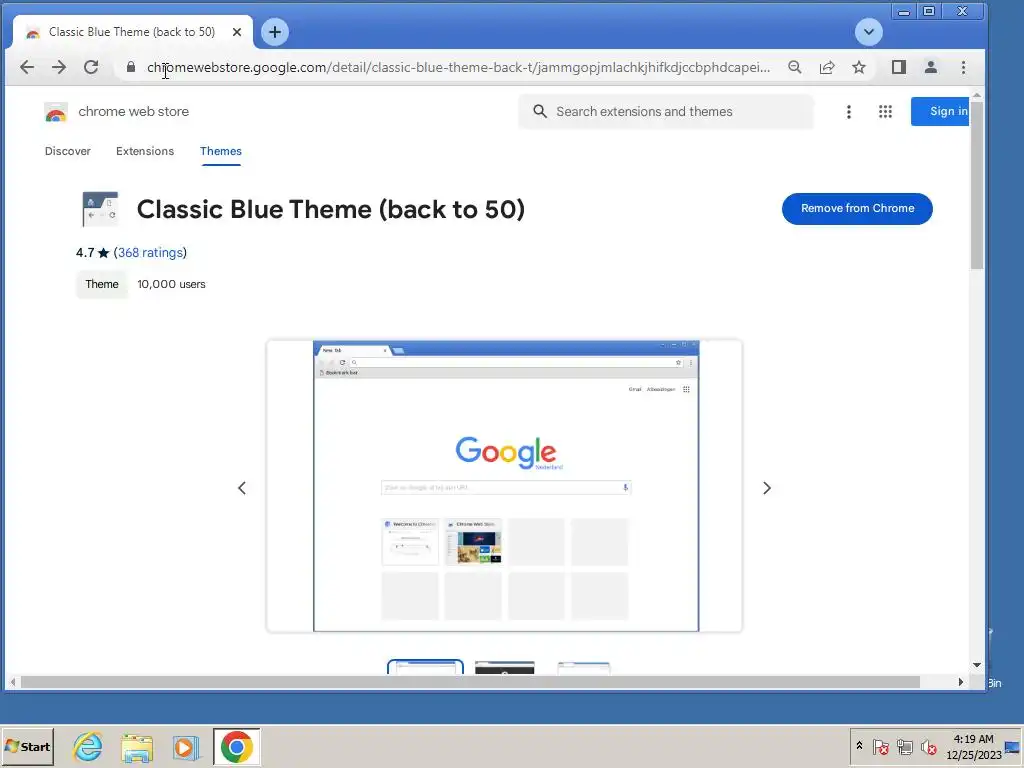This screenshot has width=1024, height=768.
Task: Click the title Classic Blue Theme (back to 50)
Action: (330, 210)
